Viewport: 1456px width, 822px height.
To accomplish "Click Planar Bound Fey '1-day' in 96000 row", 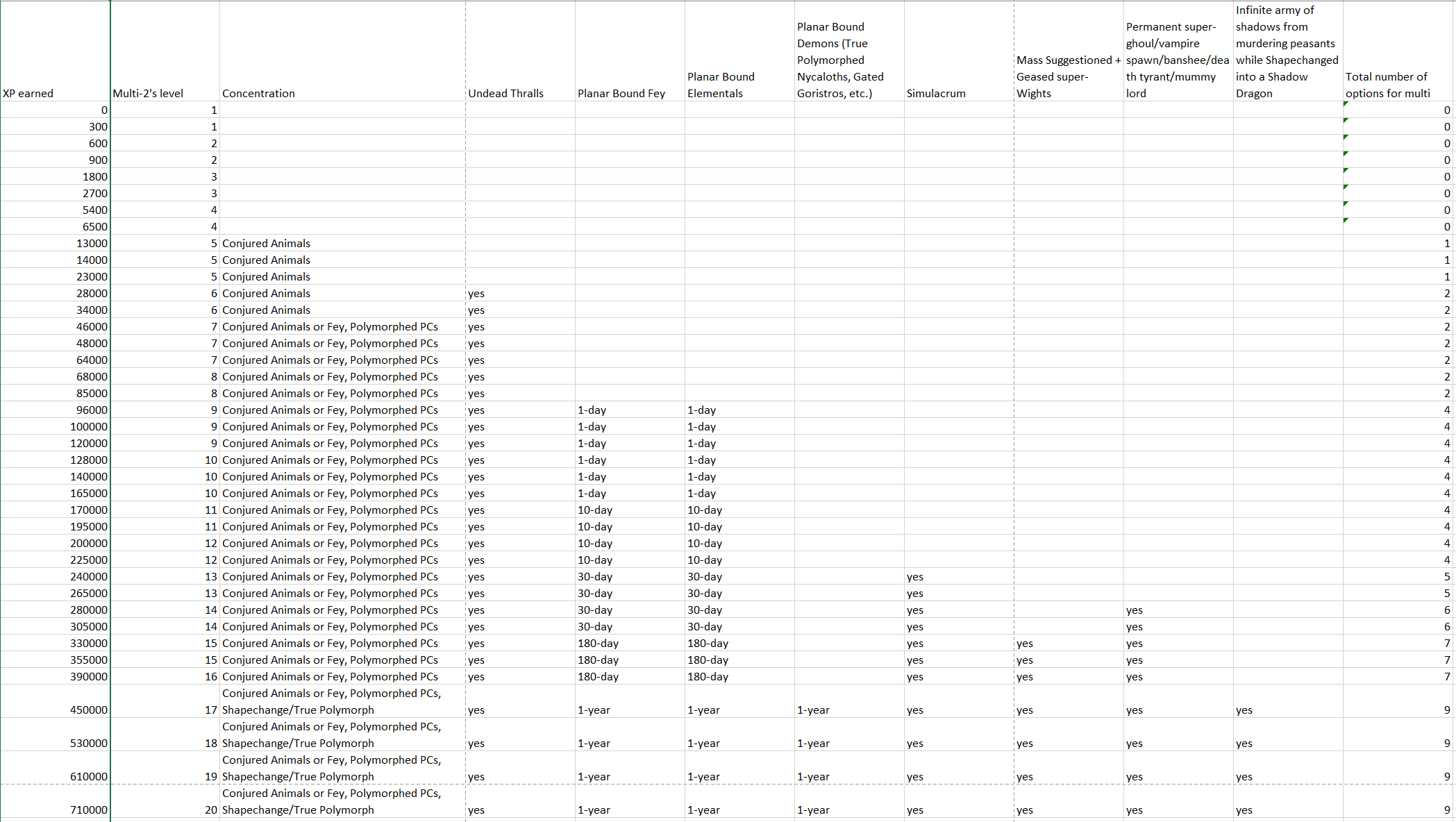I will coord(630,410).
